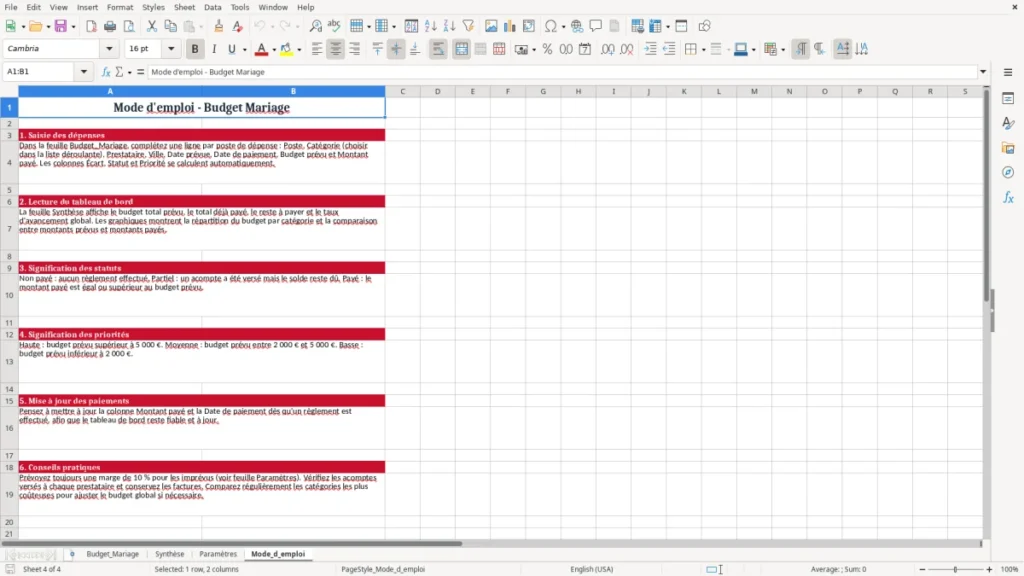Click the formula input line
Image resolution: width=1024 pixels, height=576 pixels.
click(x=562, y=72)
